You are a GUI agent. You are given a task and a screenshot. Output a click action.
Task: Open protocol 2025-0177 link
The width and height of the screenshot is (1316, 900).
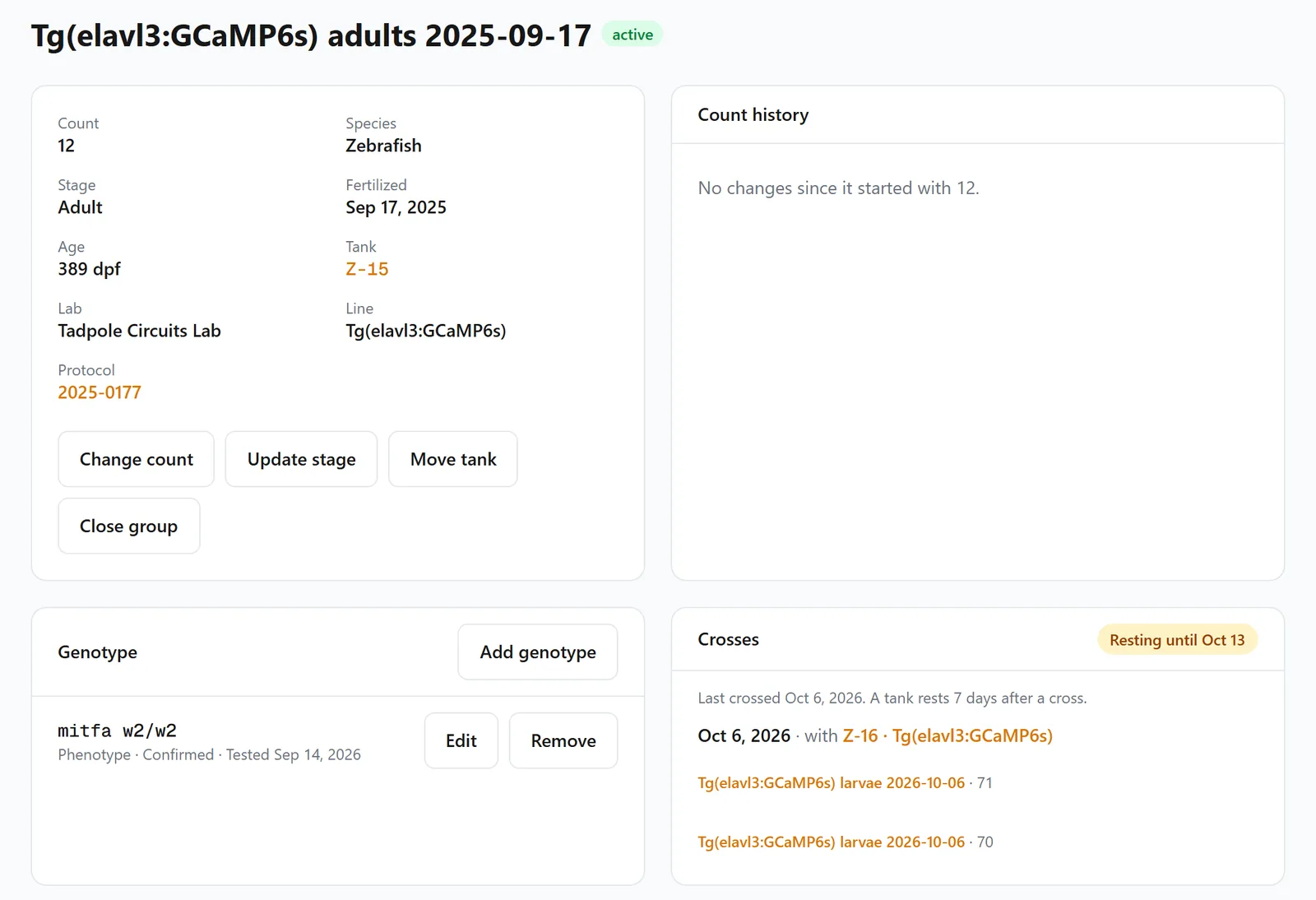(x=100, y=392)
